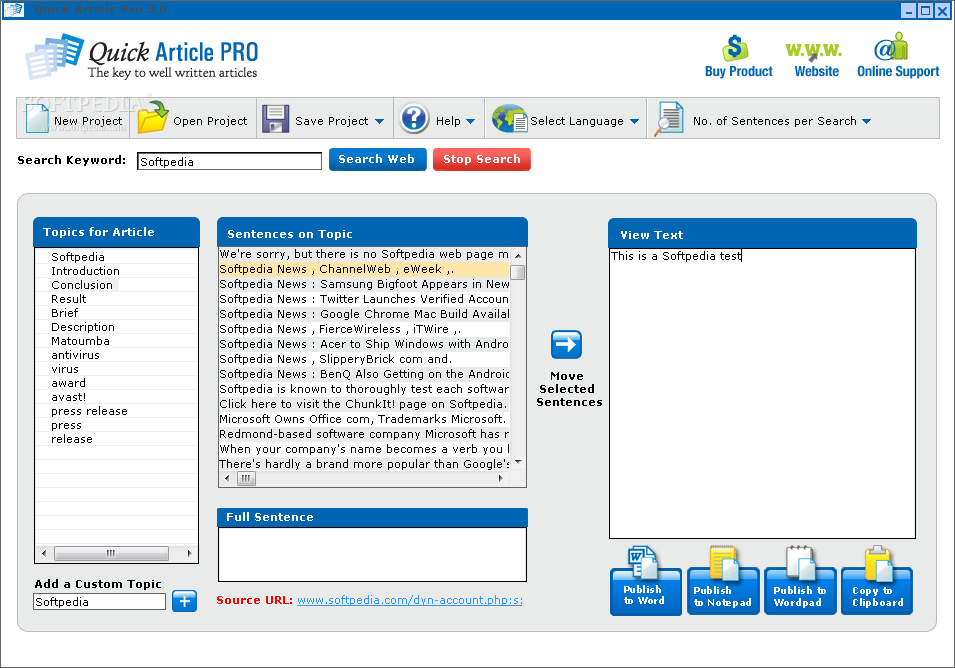Click the scroll-right arrow of topics list
Image resolution: width=955 pixels, height=668 pixels.
[189, 554]
